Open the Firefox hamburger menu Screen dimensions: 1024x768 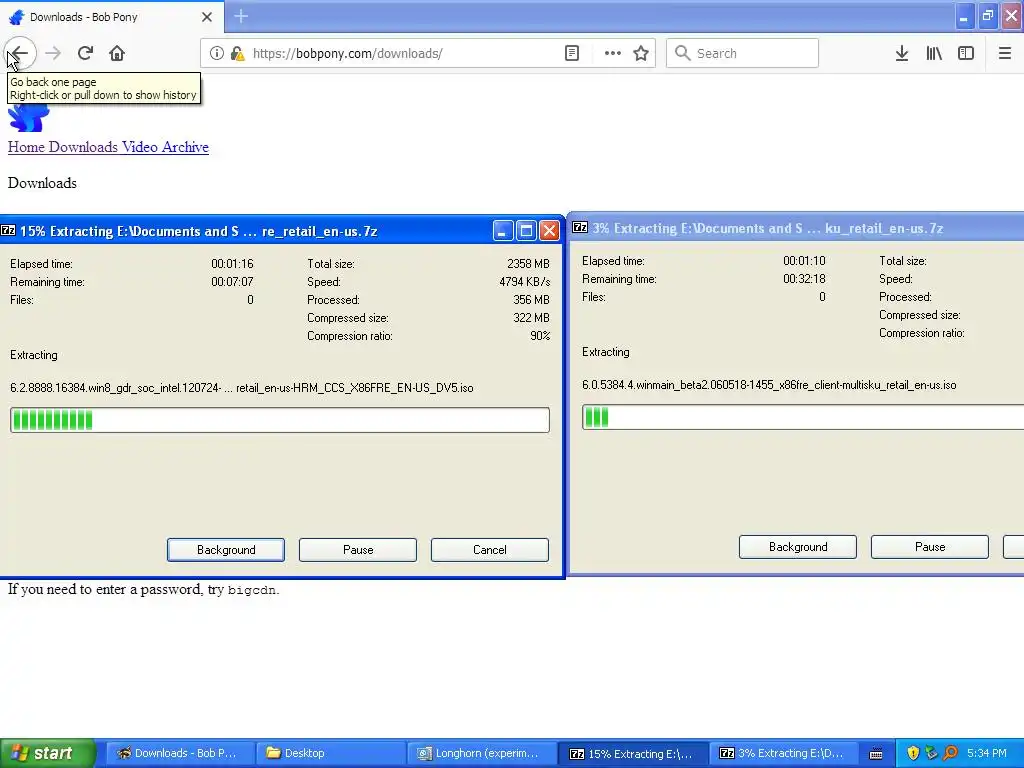1004,54
